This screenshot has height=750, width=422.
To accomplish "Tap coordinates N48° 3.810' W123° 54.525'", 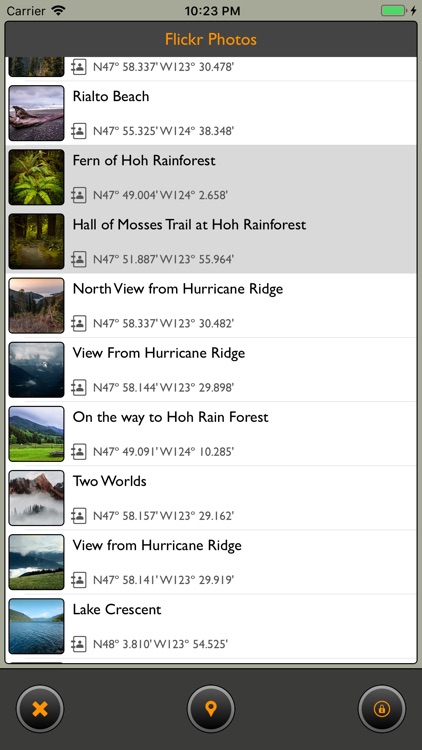I will pyautogui.click(x=160, y=644).
